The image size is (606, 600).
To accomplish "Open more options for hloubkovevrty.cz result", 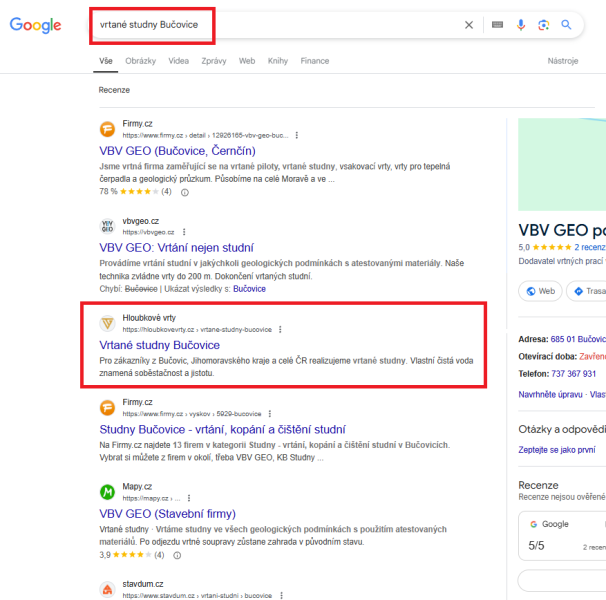I will coord(280,329).
